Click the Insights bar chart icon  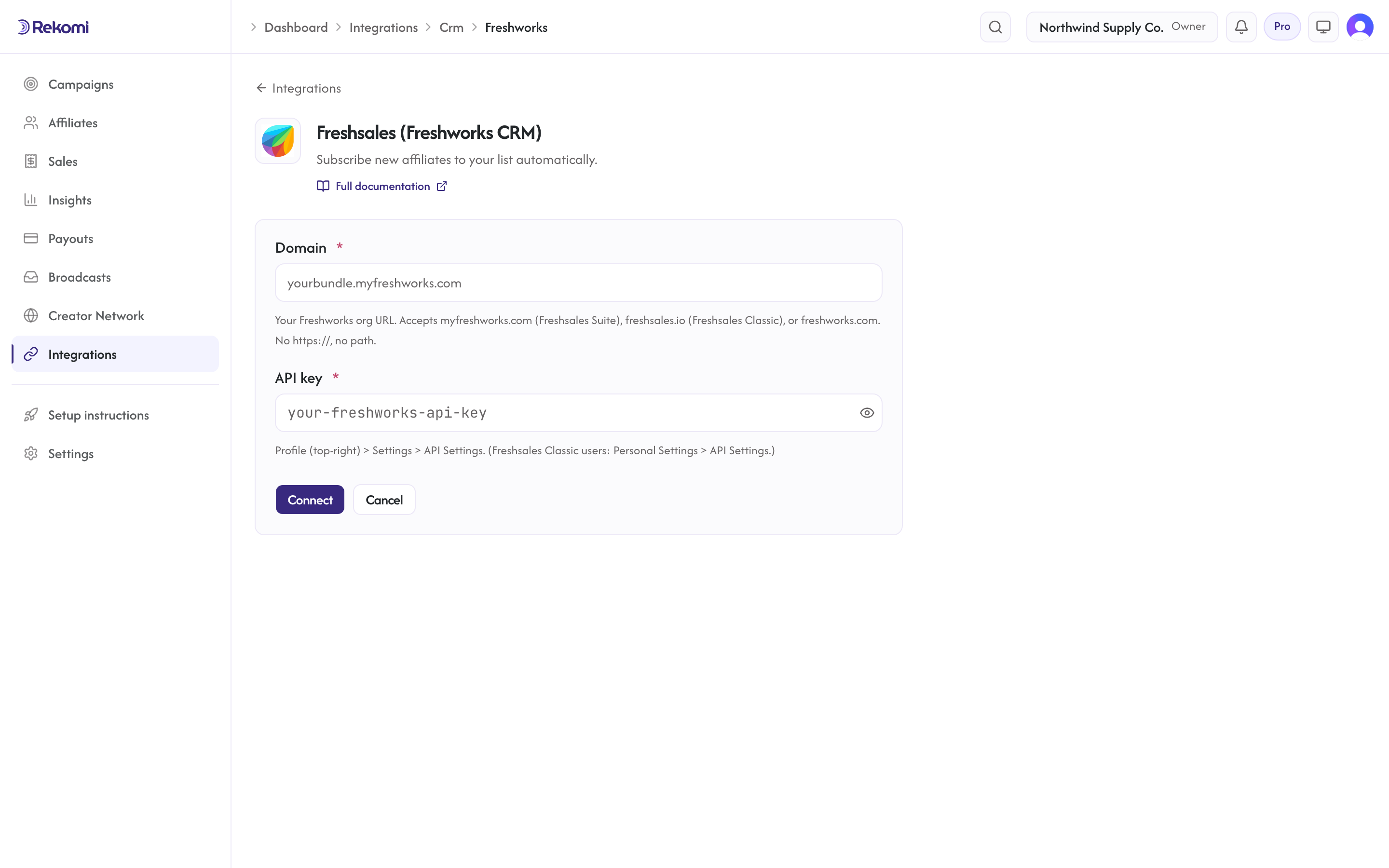coord(31,200)
